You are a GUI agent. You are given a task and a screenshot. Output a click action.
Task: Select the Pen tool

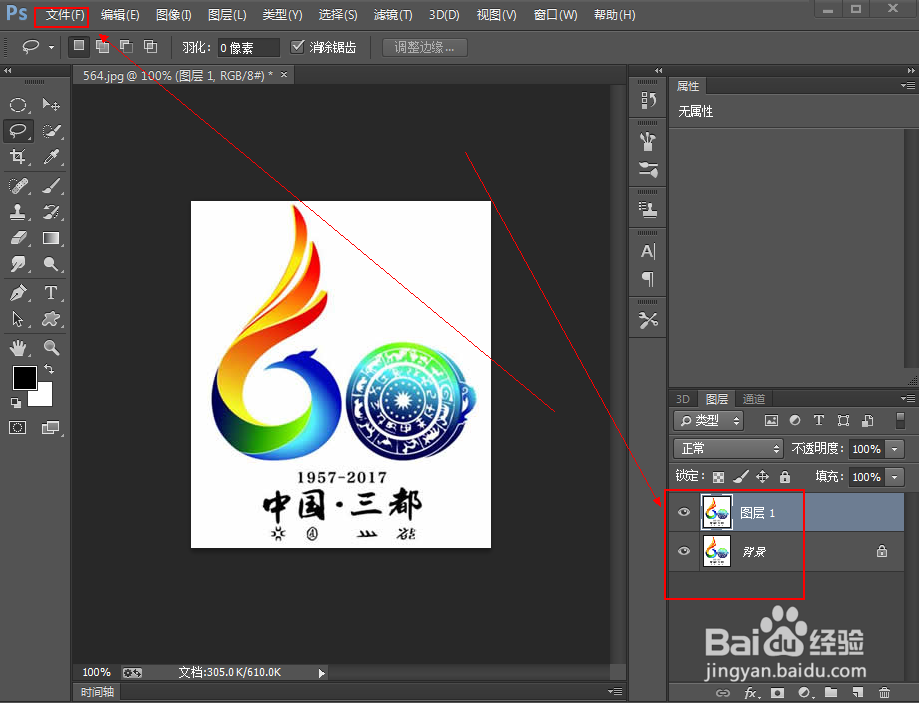click(18, 292)
